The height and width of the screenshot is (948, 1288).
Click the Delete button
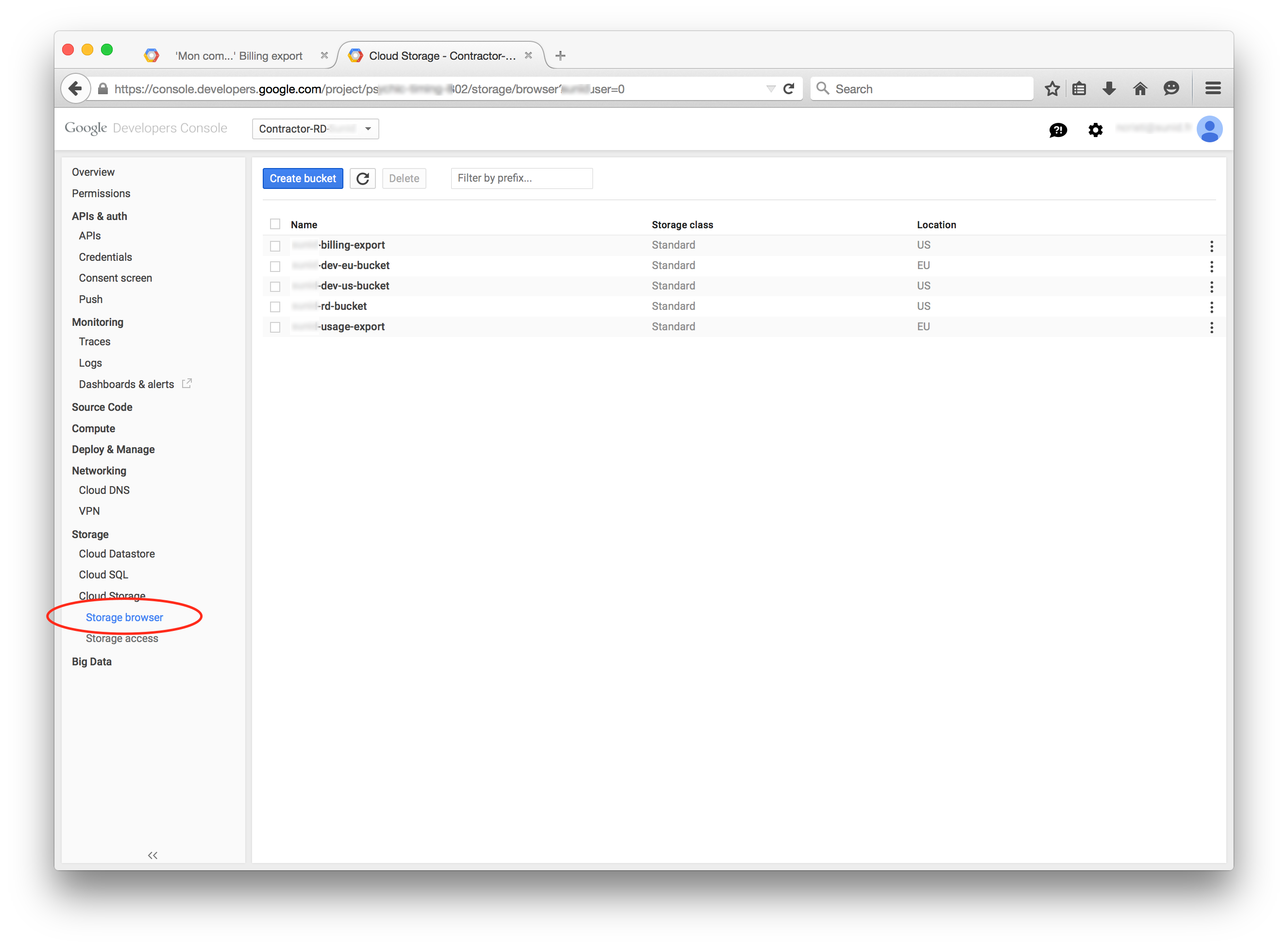coord(404,178)
